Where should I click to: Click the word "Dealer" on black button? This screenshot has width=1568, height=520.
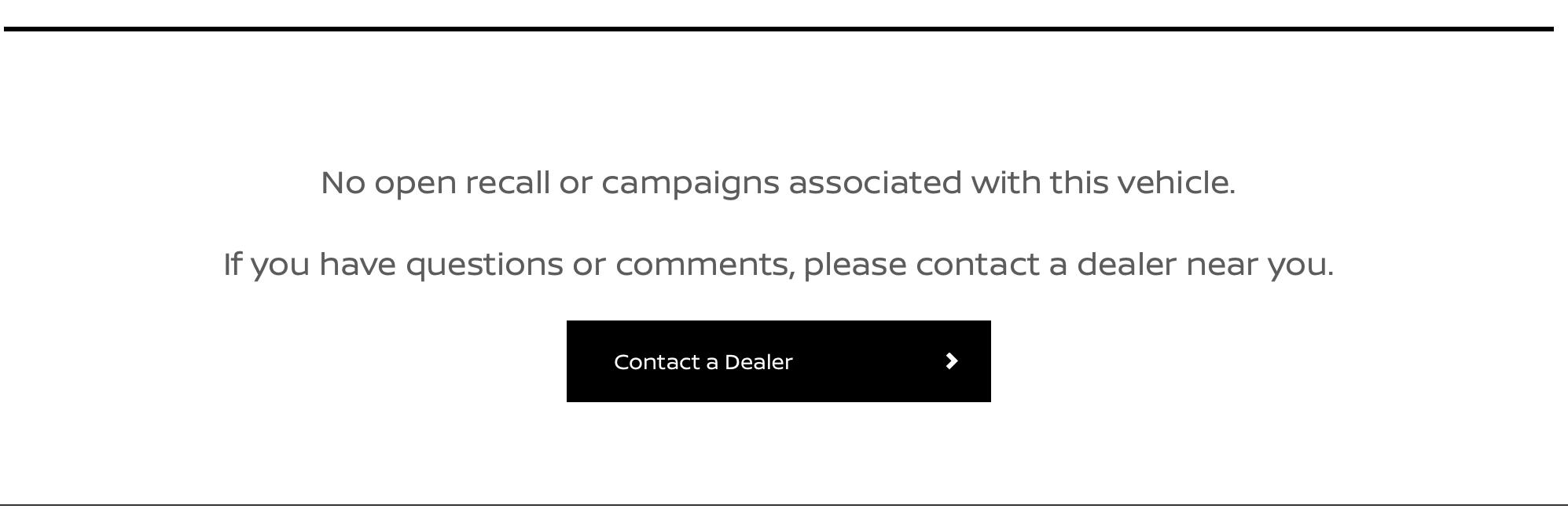pos(758,362)
